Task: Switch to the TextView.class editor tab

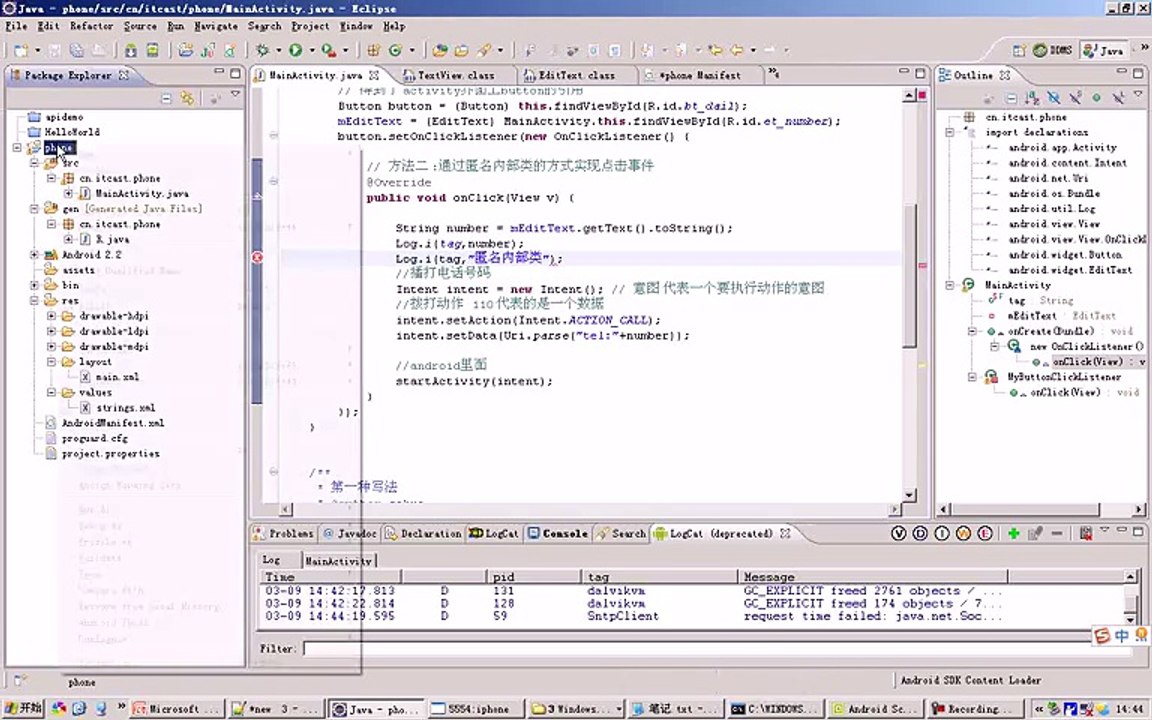Action: [456, 75]
